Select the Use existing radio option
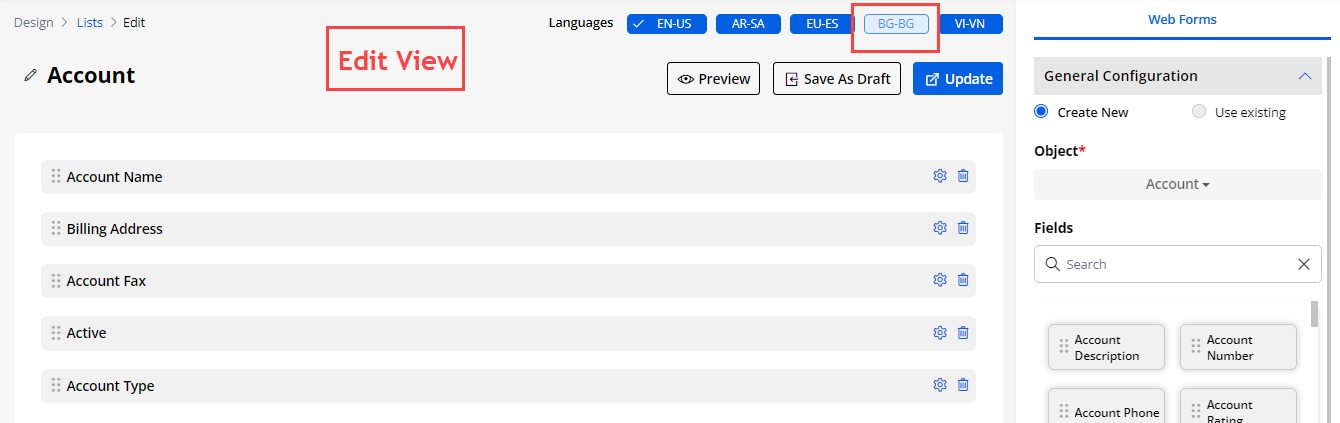This screenshot has height=423, width=1340. click(1199, 112)
